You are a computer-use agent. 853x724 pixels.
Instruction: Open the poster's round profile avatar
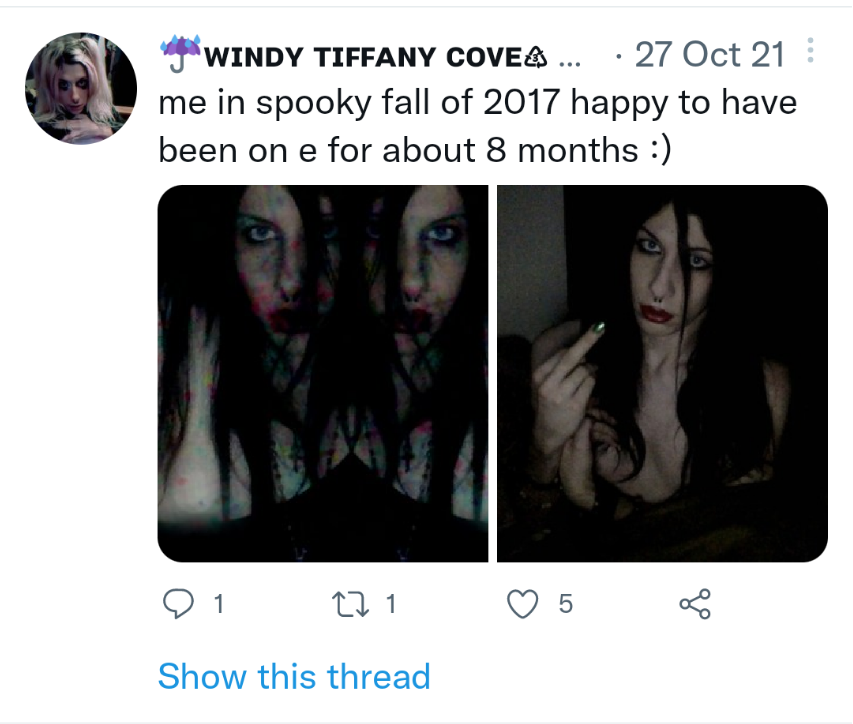(81, 88)
